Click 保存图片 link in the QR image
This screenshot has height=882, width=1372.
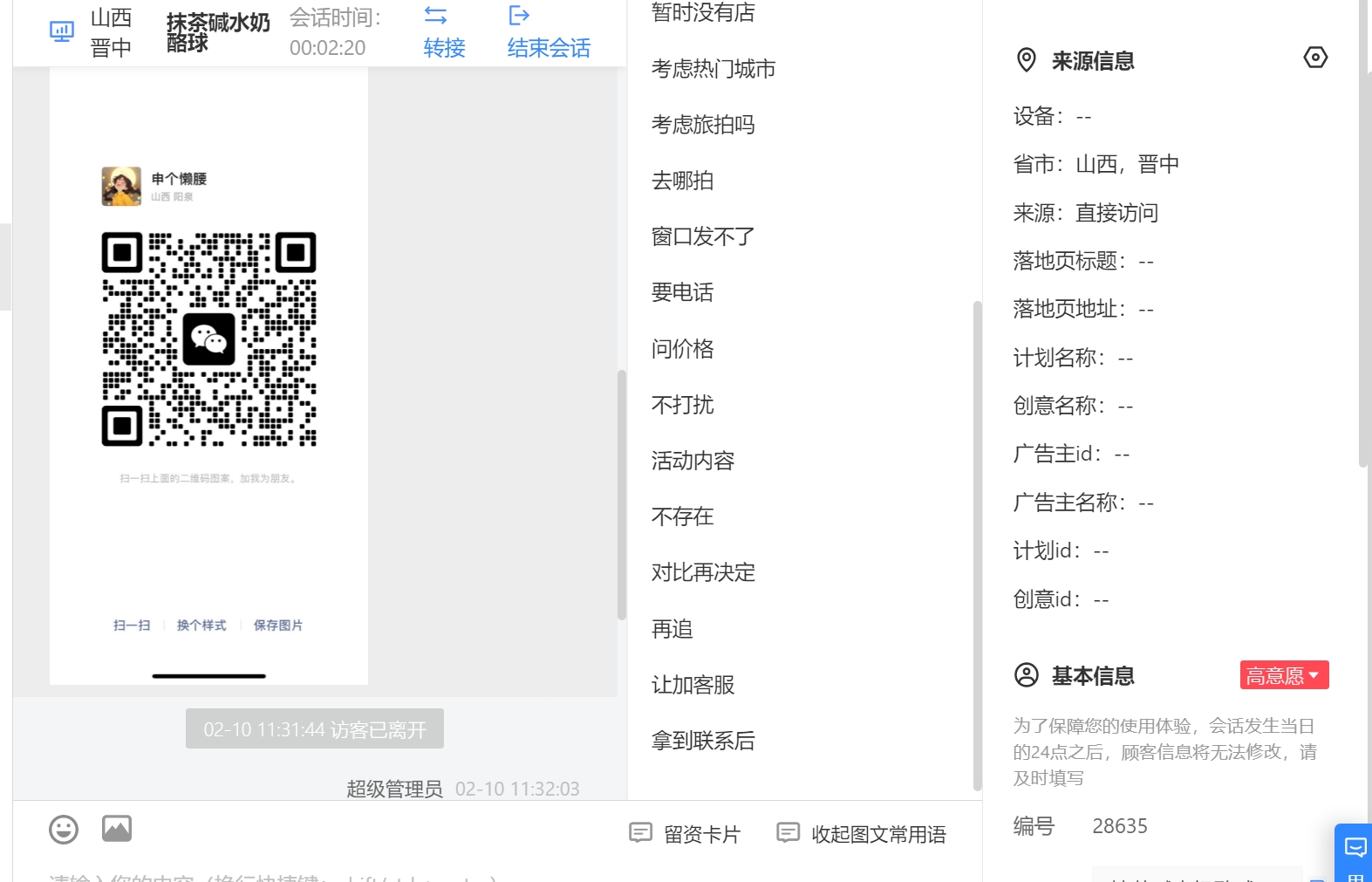click(278, 626)
